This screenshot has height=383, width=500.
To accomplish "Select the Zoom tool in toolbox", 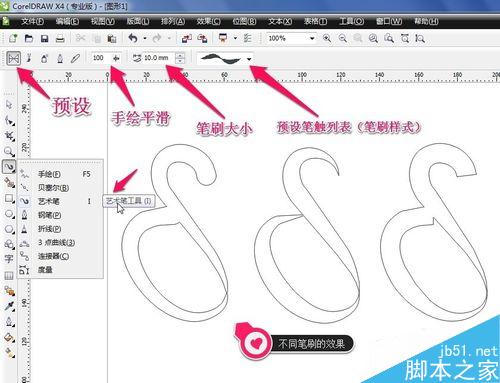I will coord(9,151).
